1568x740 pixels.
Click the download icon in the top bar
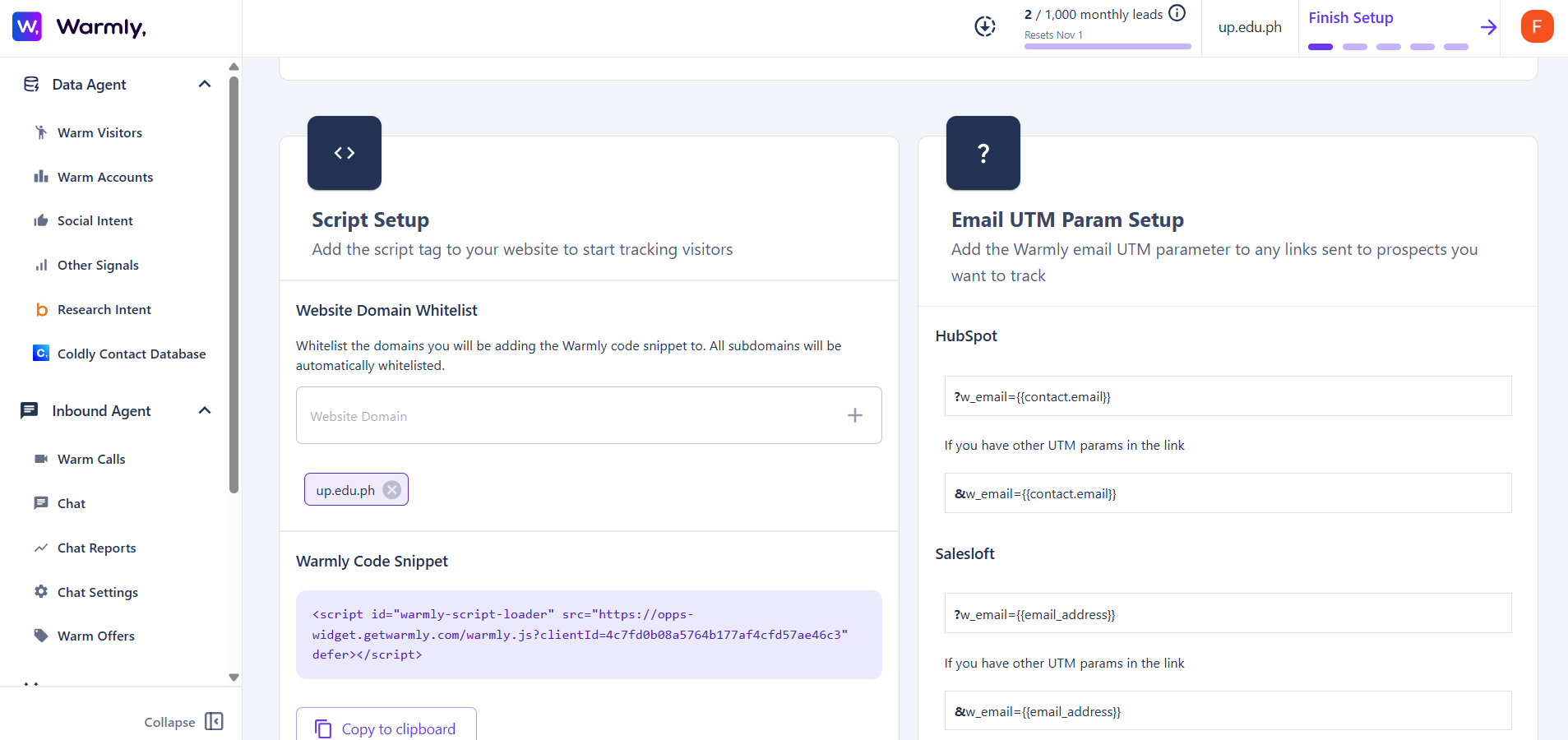tap(984, 25)
